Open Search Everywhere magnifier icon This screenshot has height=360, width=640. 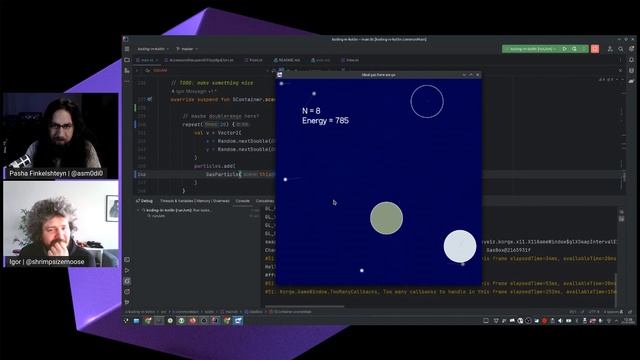(620, 49)
